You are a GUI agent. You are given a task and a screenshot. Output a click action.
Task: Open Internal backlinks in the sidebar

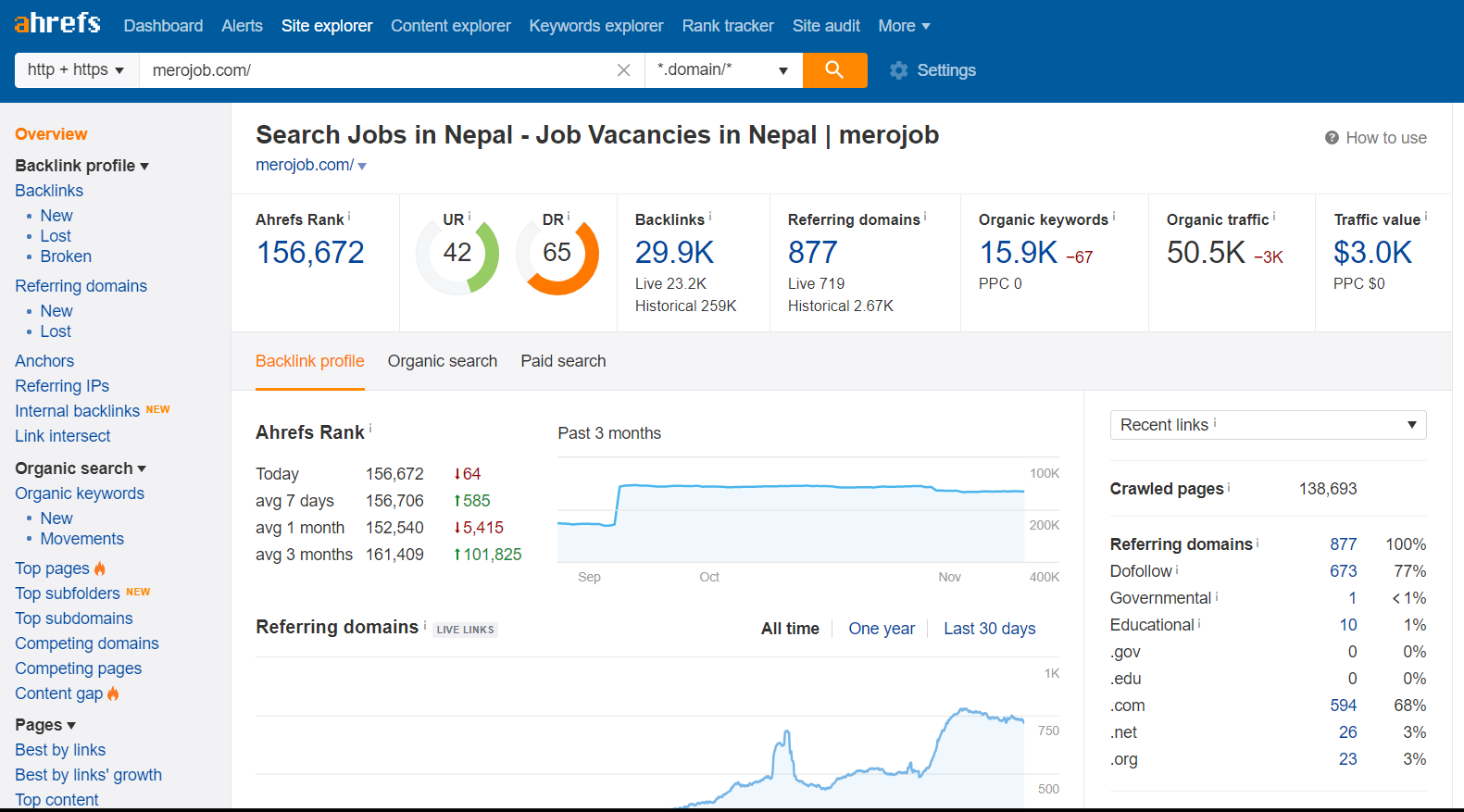pos(78,411)
